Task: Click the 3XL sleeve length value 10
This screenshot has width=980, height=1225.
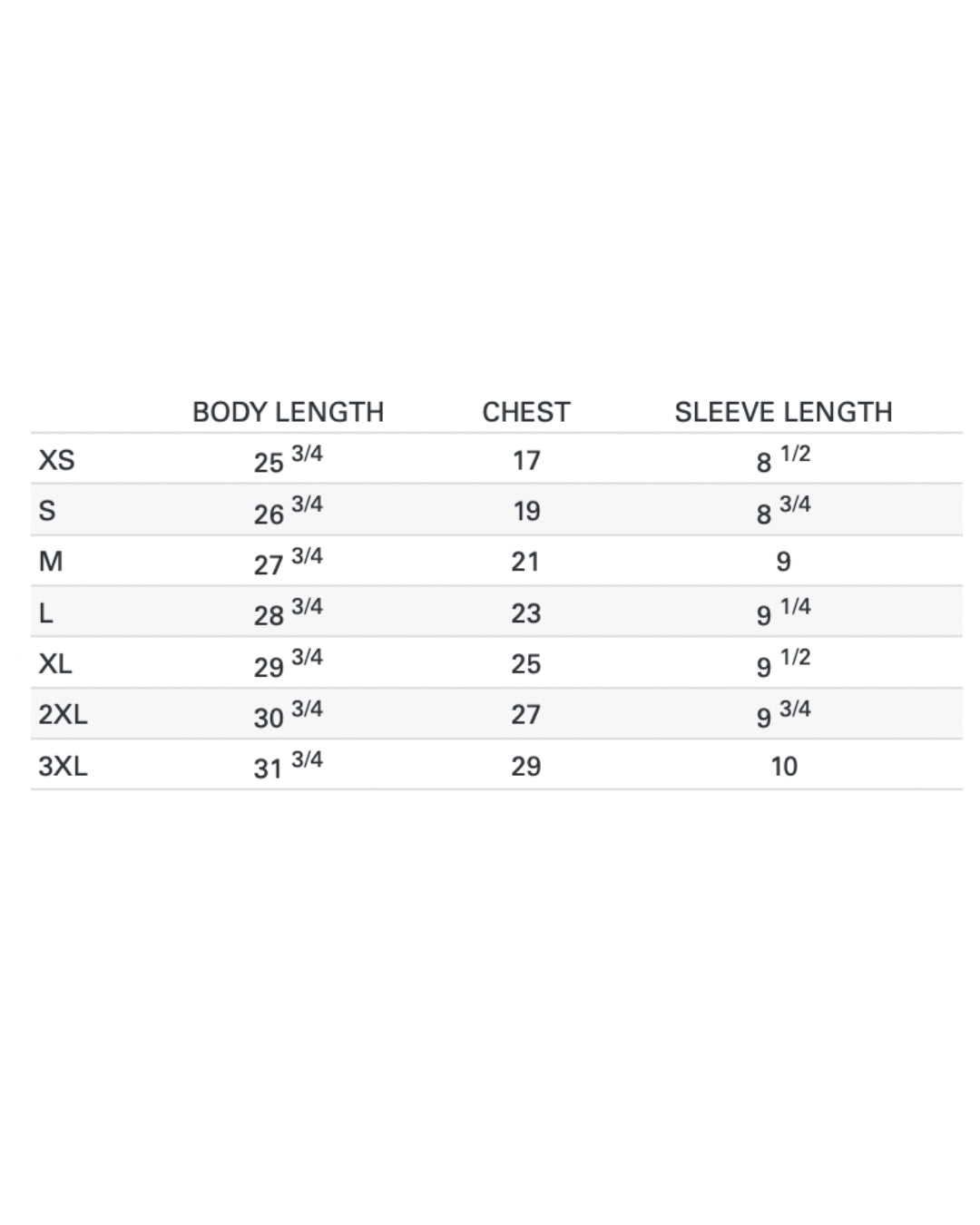Action: [x=784, y=767]
